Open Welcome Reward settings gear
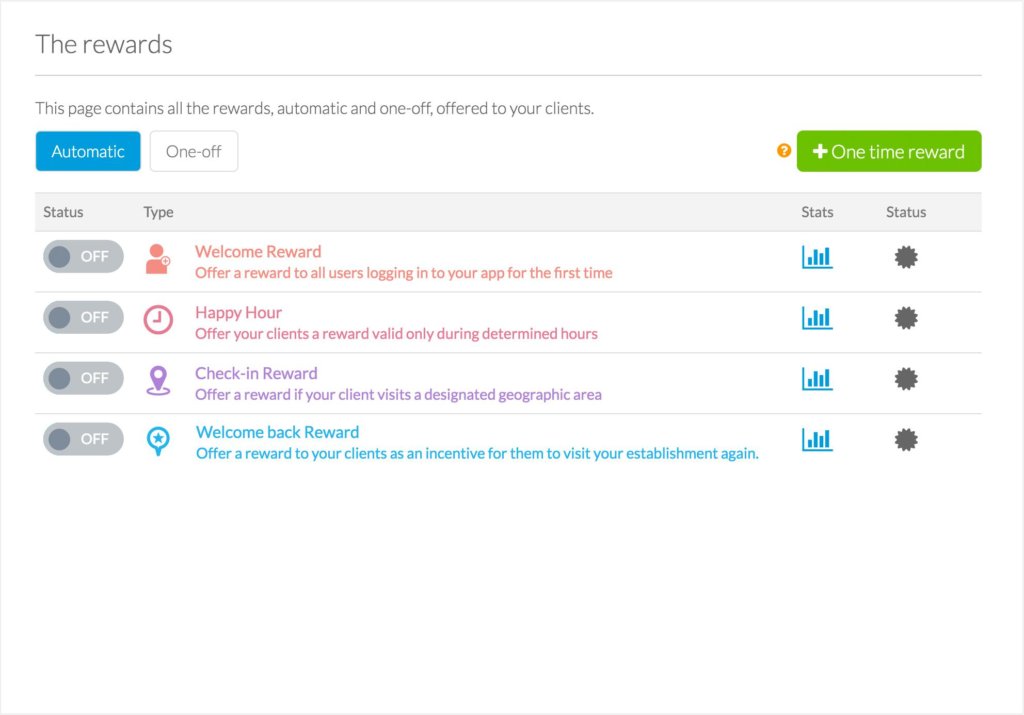The width and height of the screenshot is (1024, 715). click(906, 257)
